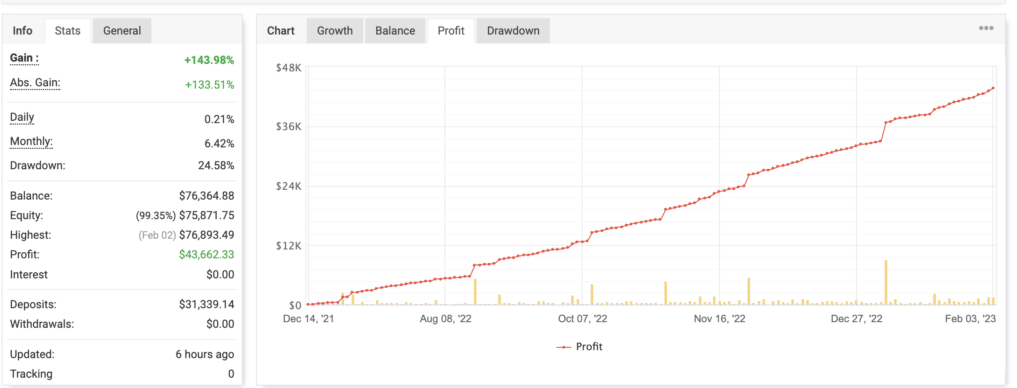The height and width of the screenshot is (388, 1017).
Task: Click the Tracking count 0
Action: [231, 374]
